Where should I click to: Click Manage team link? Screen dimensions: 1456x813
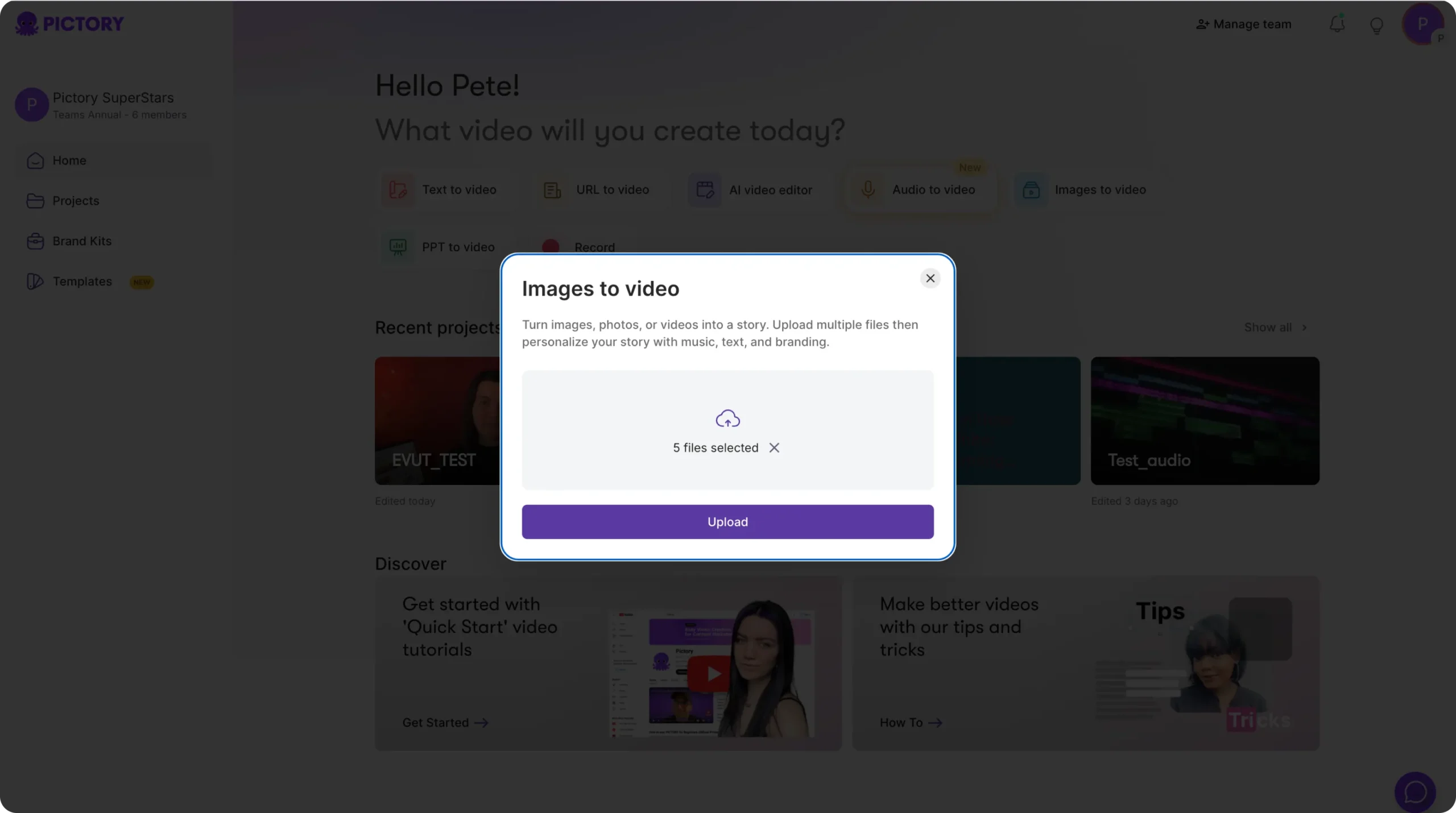[x=1244, y=24]
